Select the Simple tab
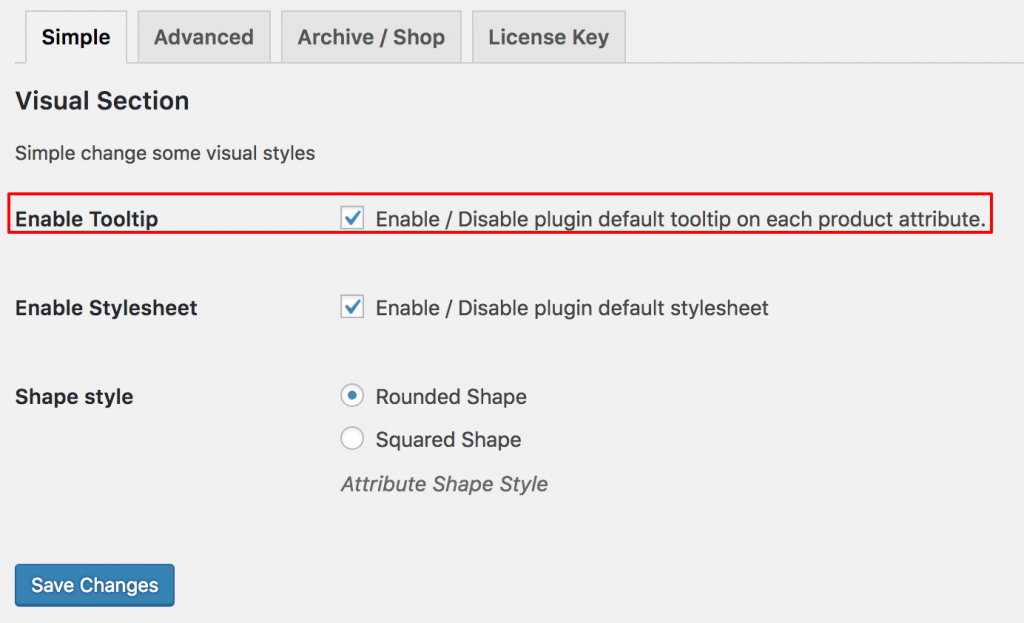The height and width of the screenshot is (623, 1024). coord(74,37)
